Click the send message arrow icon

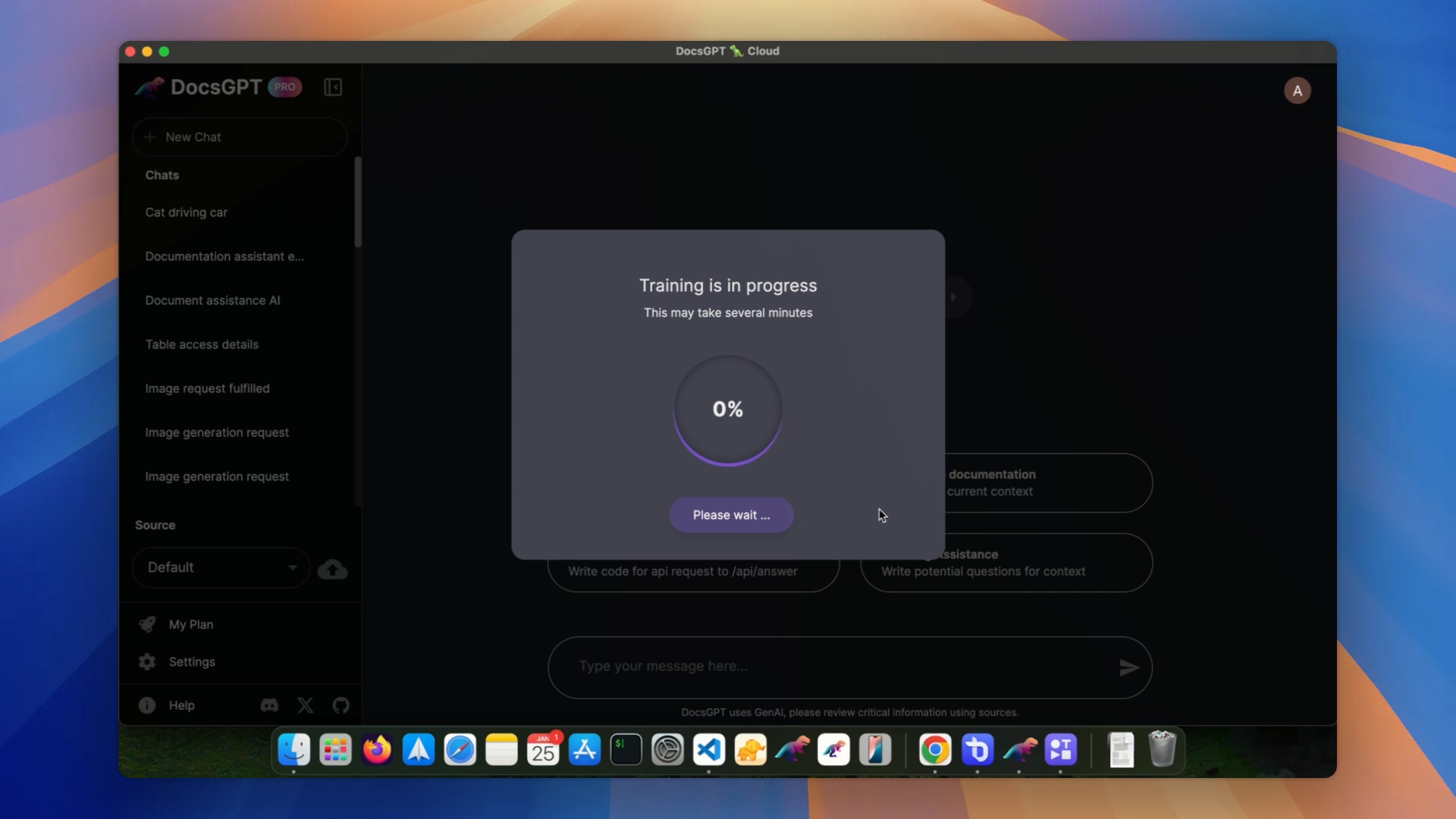(1129, 667)
